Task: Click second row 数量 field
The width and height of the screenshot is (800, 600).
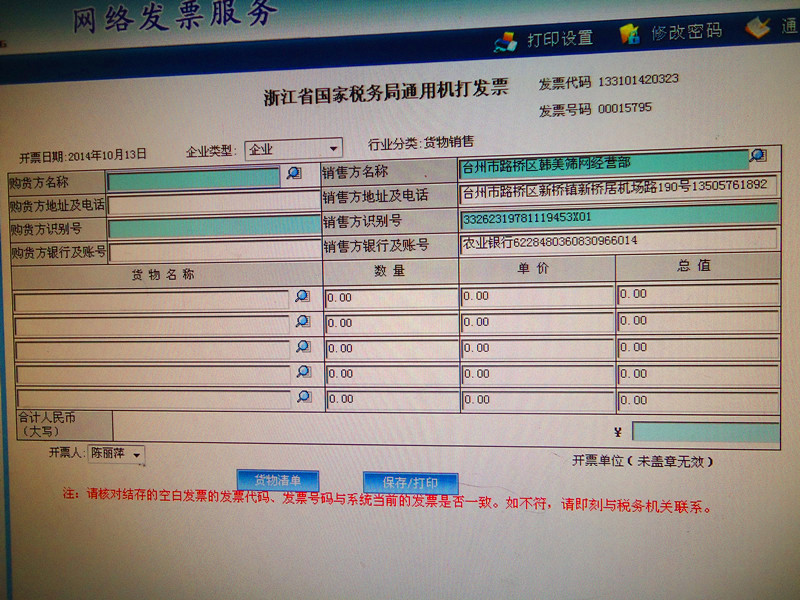Action: coord(391,324)
